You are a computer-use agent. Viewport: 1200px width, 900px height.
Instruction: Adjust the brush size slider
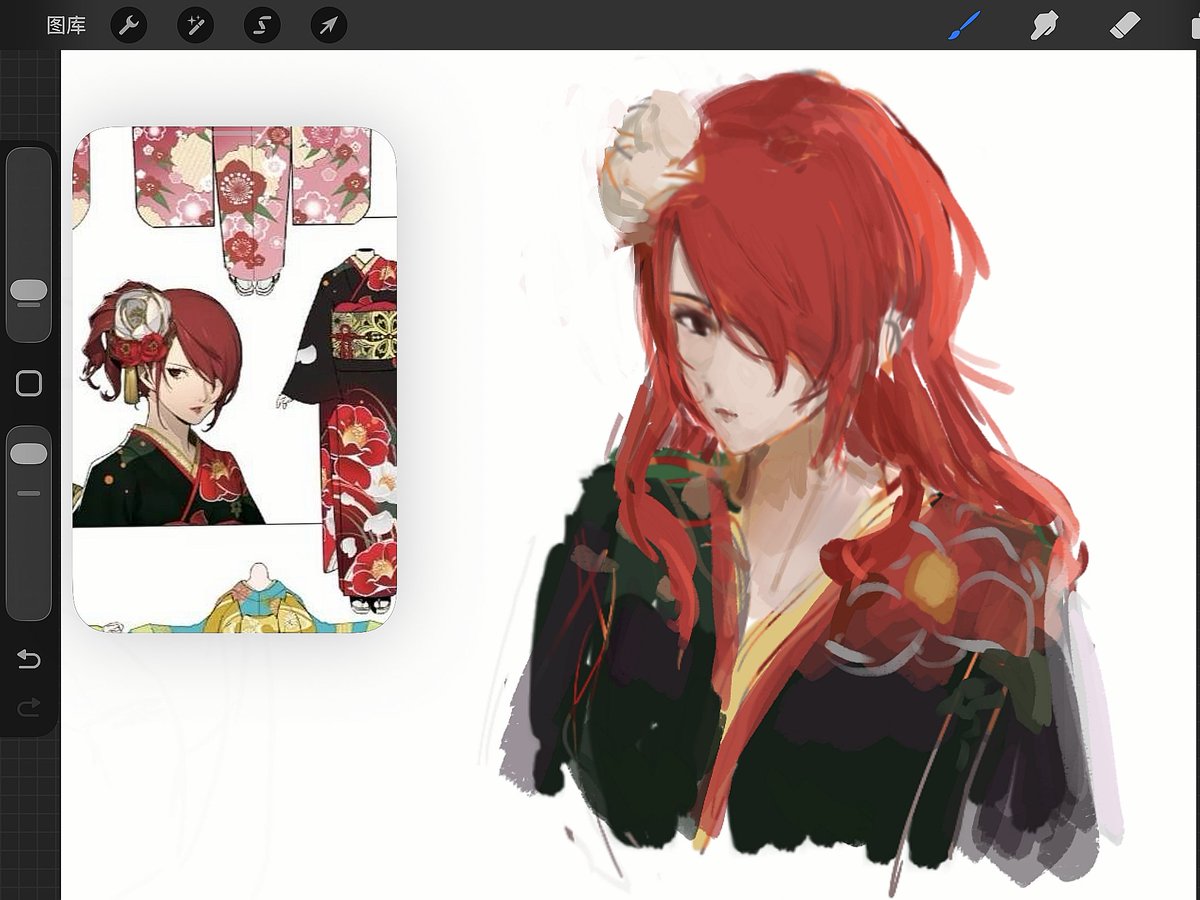(x=29, y=245)
